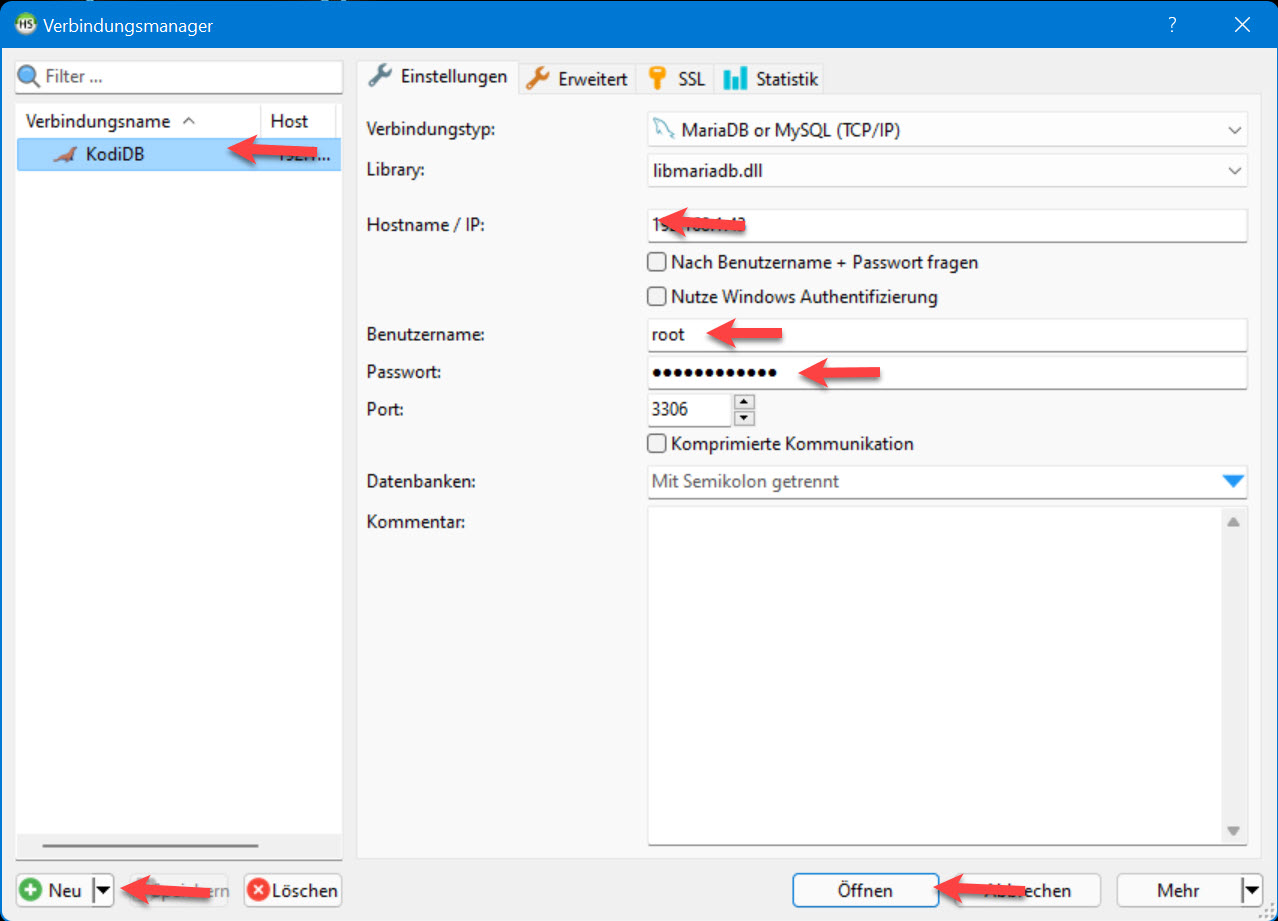Click the Neu button
Viewport: 1278px width, 921px height.
coord(54,890)
